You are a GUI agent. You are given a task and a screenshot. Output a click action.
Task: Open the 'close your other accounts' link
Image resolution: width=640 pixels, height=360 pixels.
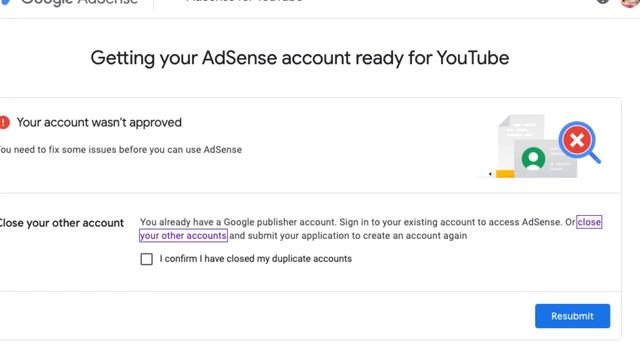pyautogui.click(x=183, y=236)
